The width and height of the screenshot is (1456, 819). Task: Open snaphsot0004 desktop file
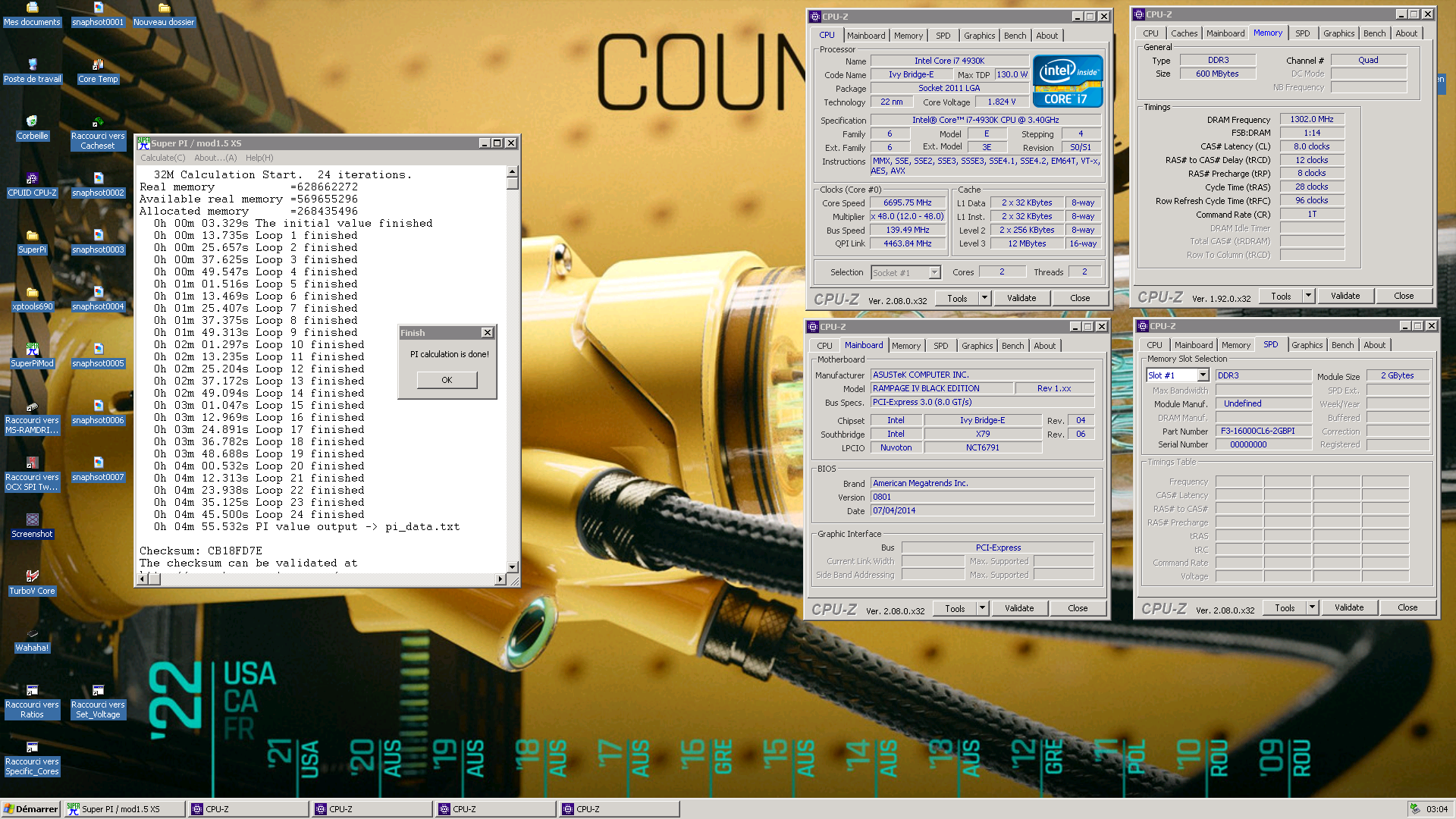coord(98,299)
